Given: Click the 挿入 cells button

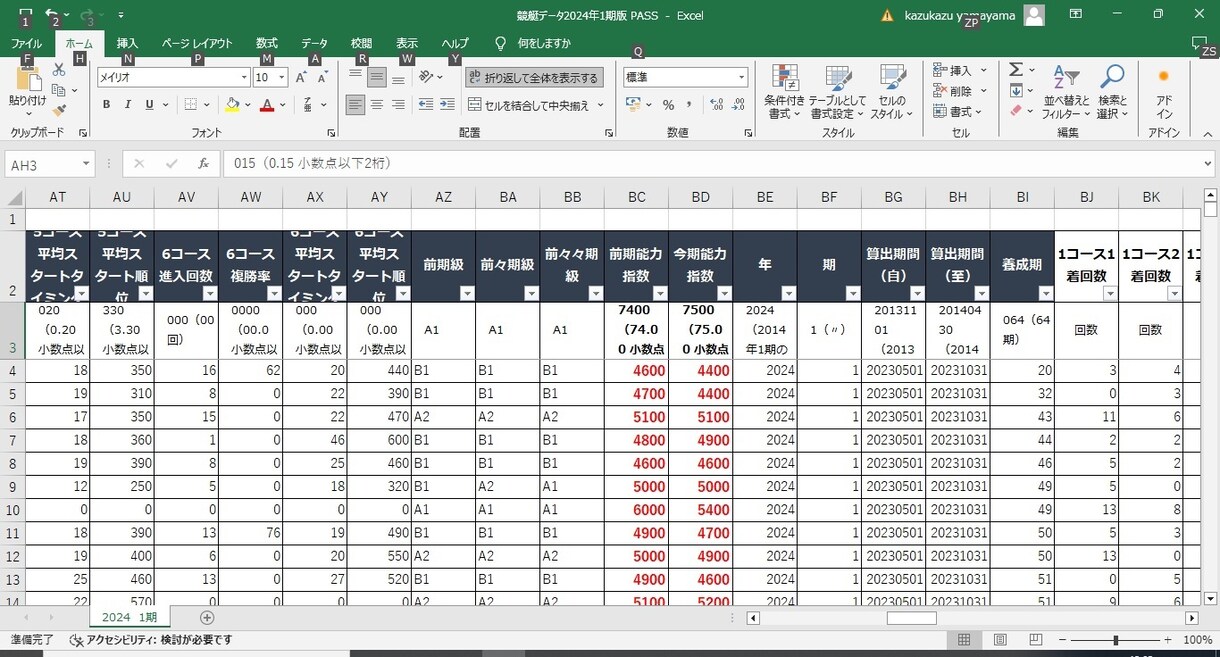Looking at the screenshot, I should pyautogui.click(x=959, y=70).
